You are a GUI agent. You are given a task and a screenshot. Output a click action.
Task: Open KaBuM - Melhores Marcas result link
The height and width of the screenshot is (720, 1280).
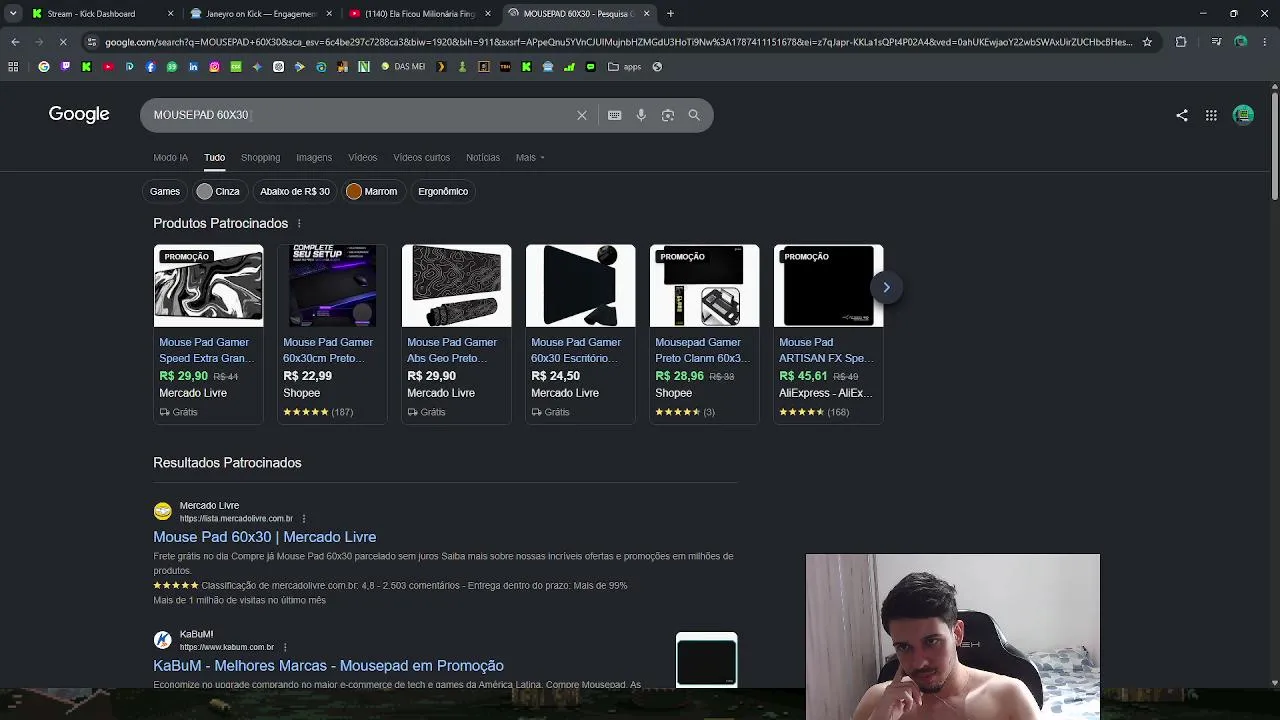pos(328,666)
